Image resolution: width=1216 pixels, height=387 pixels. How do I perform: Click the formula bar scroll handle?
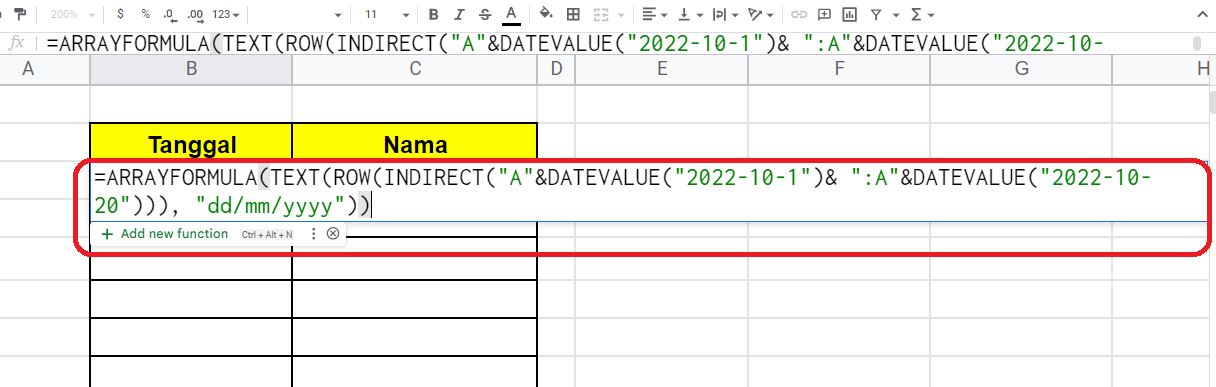point(1196,44)
